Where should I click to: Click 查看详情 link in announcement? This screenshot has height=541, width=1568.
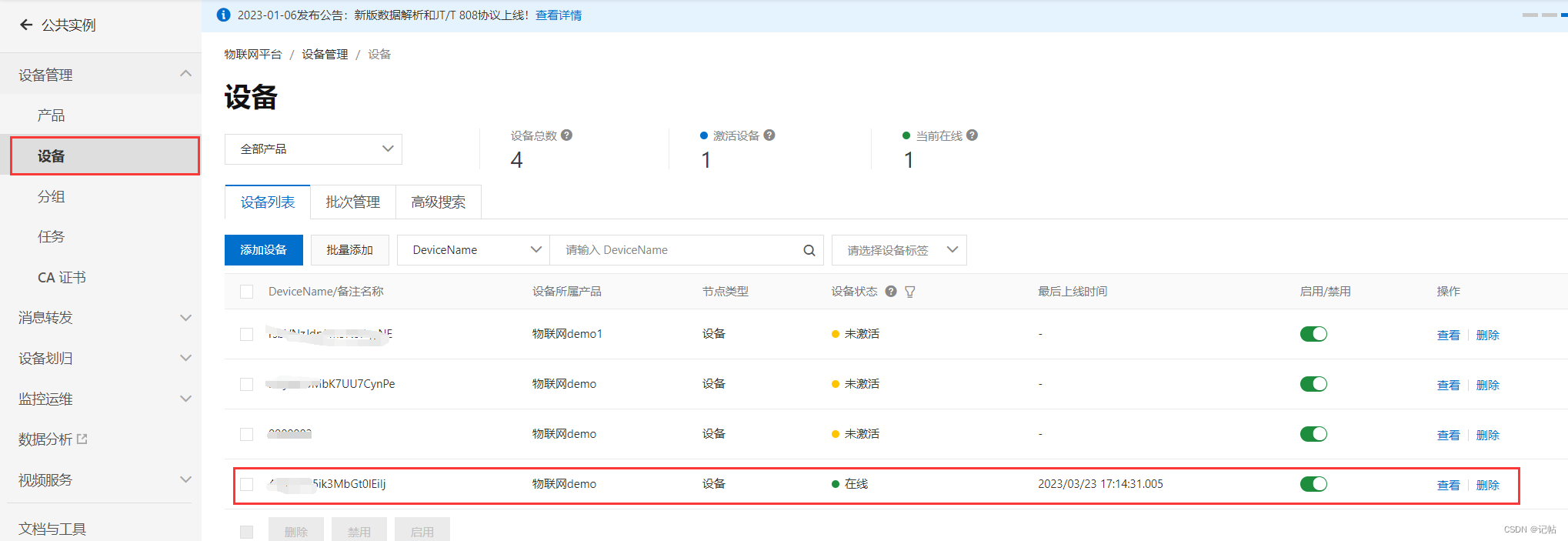click(x=559, y=15)
